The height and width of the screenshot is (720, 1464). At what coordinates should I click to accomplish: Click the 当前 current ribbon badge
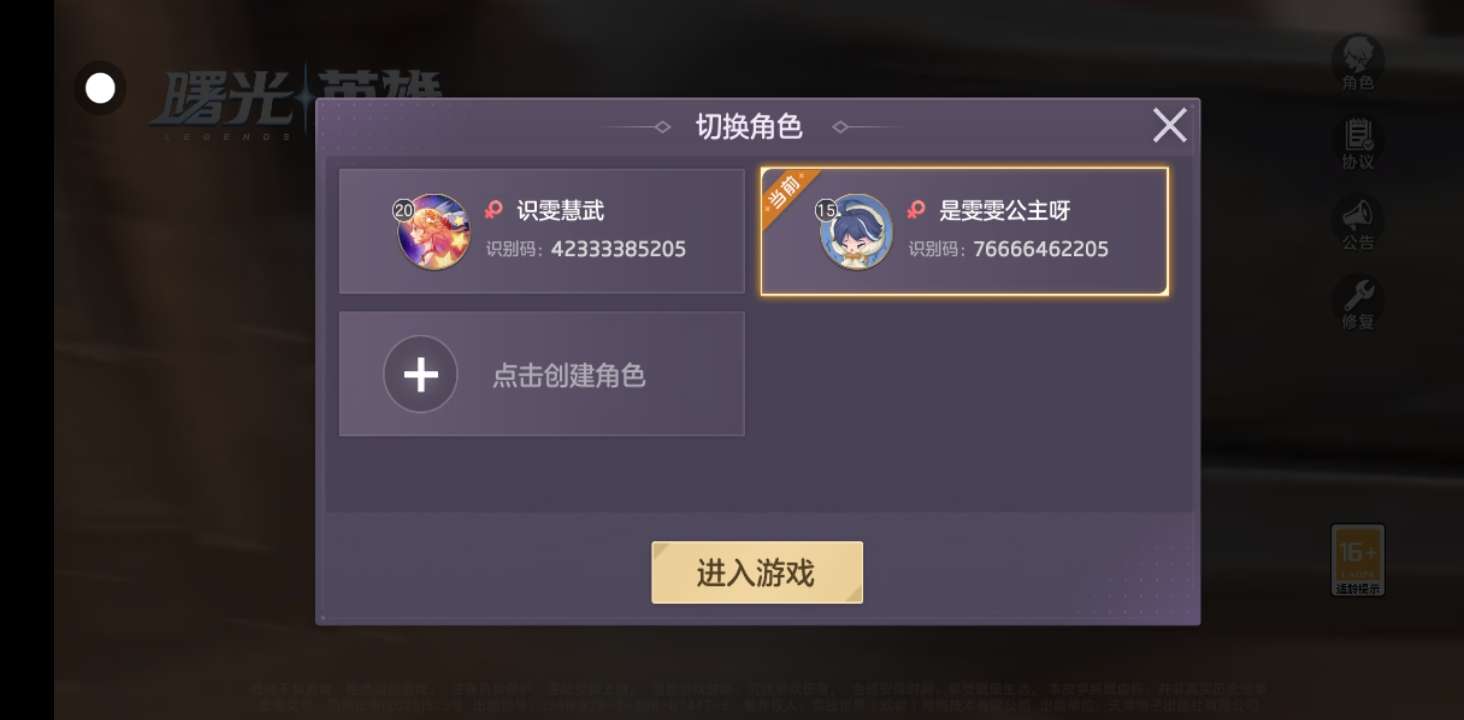[x=789, y=194]
